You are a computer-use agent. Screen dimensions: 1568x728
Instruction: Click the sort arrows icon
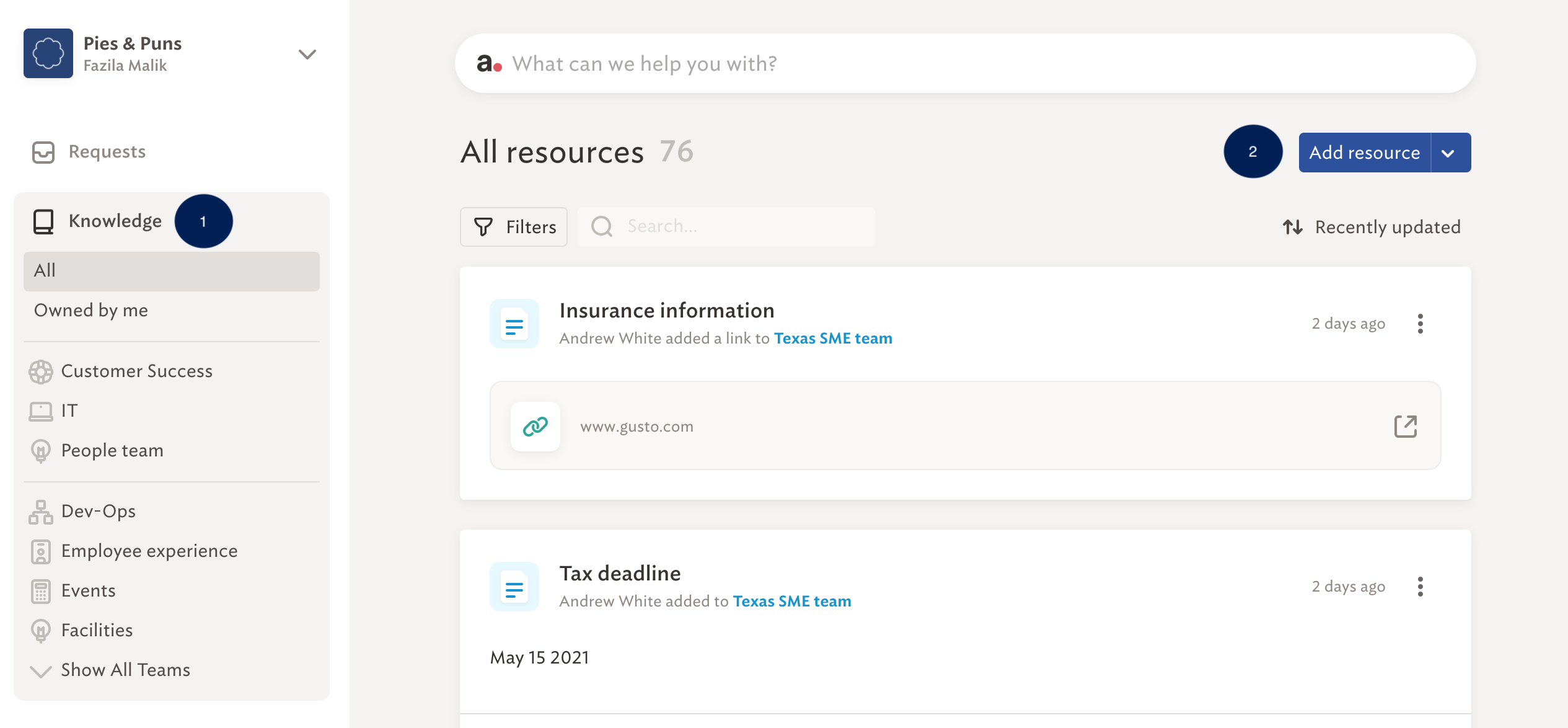click(x=1293, y=227)
